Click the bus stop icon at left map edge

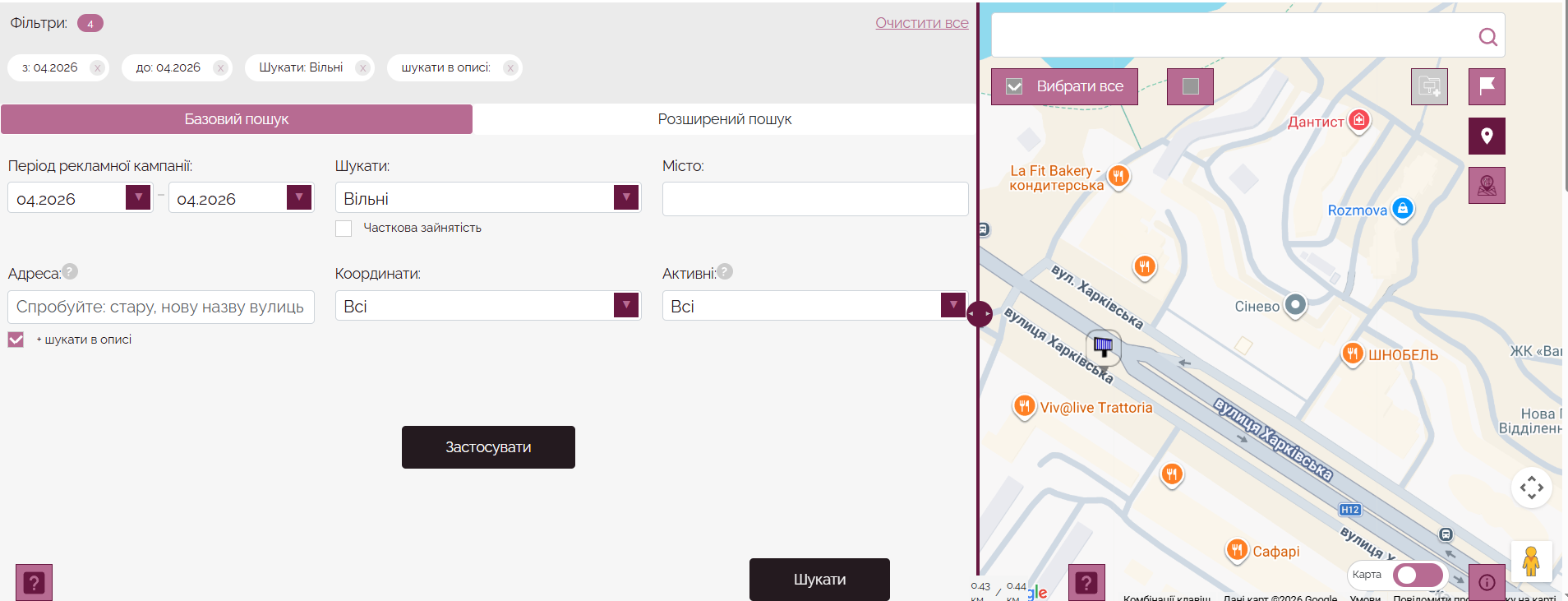point(984,229)
